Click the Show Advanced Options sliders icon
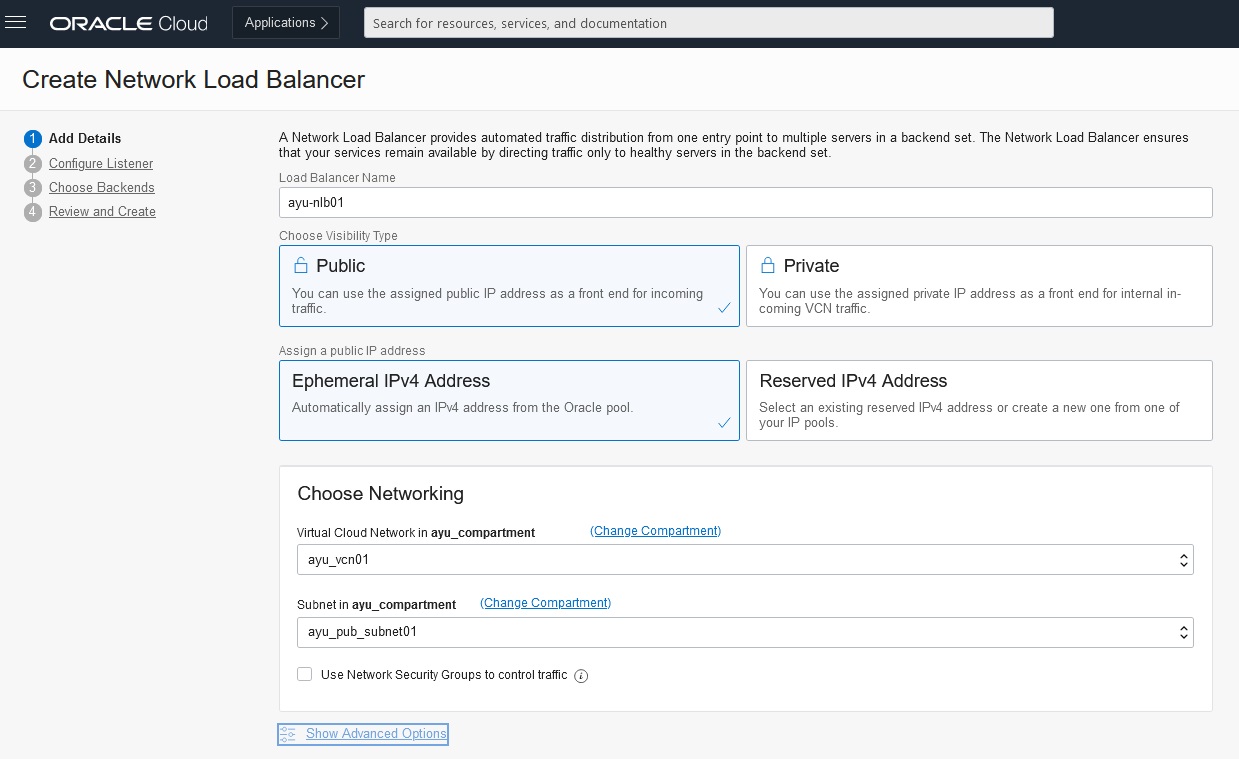Screen dimensions: 1239x759 pyautogui.click(x=288, y=734)
